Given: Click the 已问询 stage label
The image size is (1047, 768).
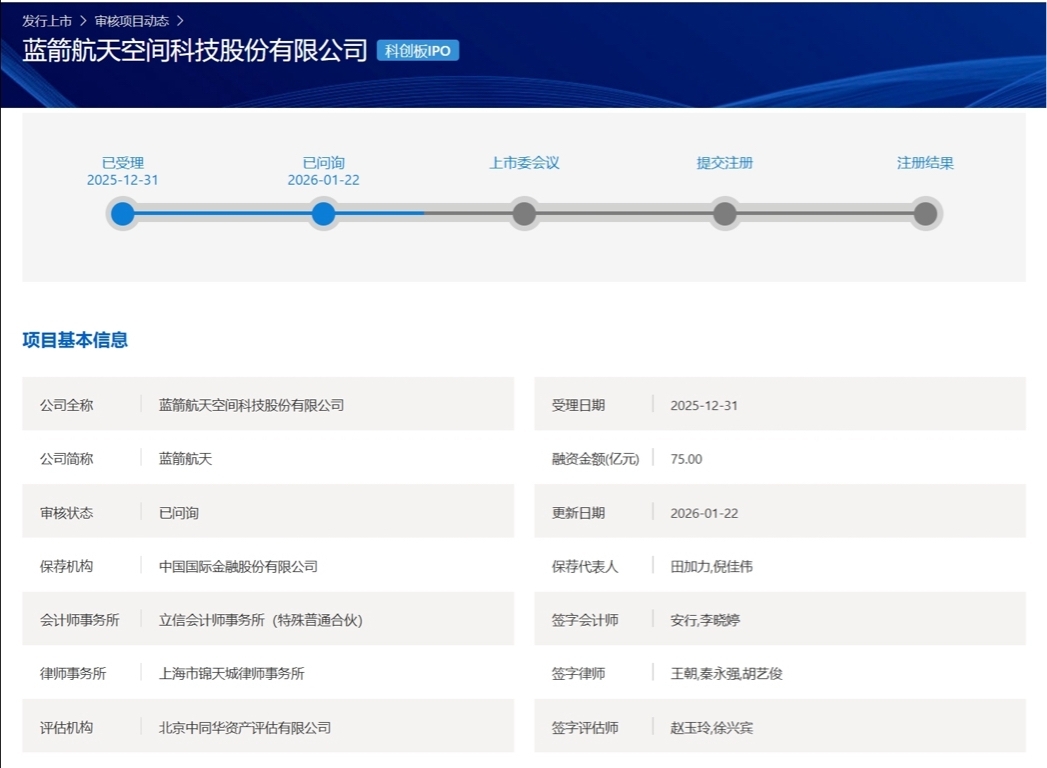Looking at the screenshot, I should [323, 163].
